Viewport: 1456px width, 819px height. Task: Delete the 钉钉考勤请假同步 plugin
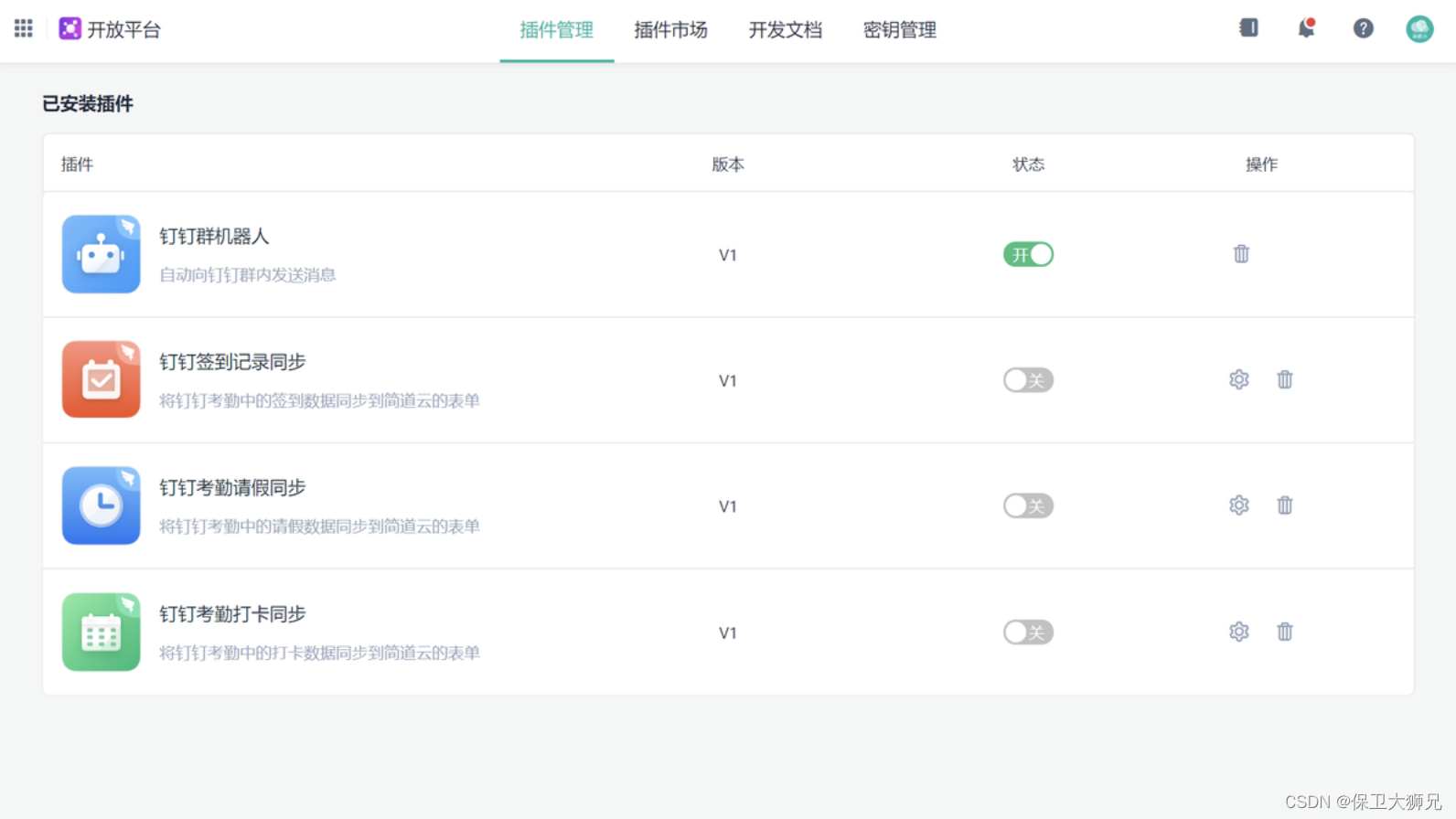pos(1285,505)
